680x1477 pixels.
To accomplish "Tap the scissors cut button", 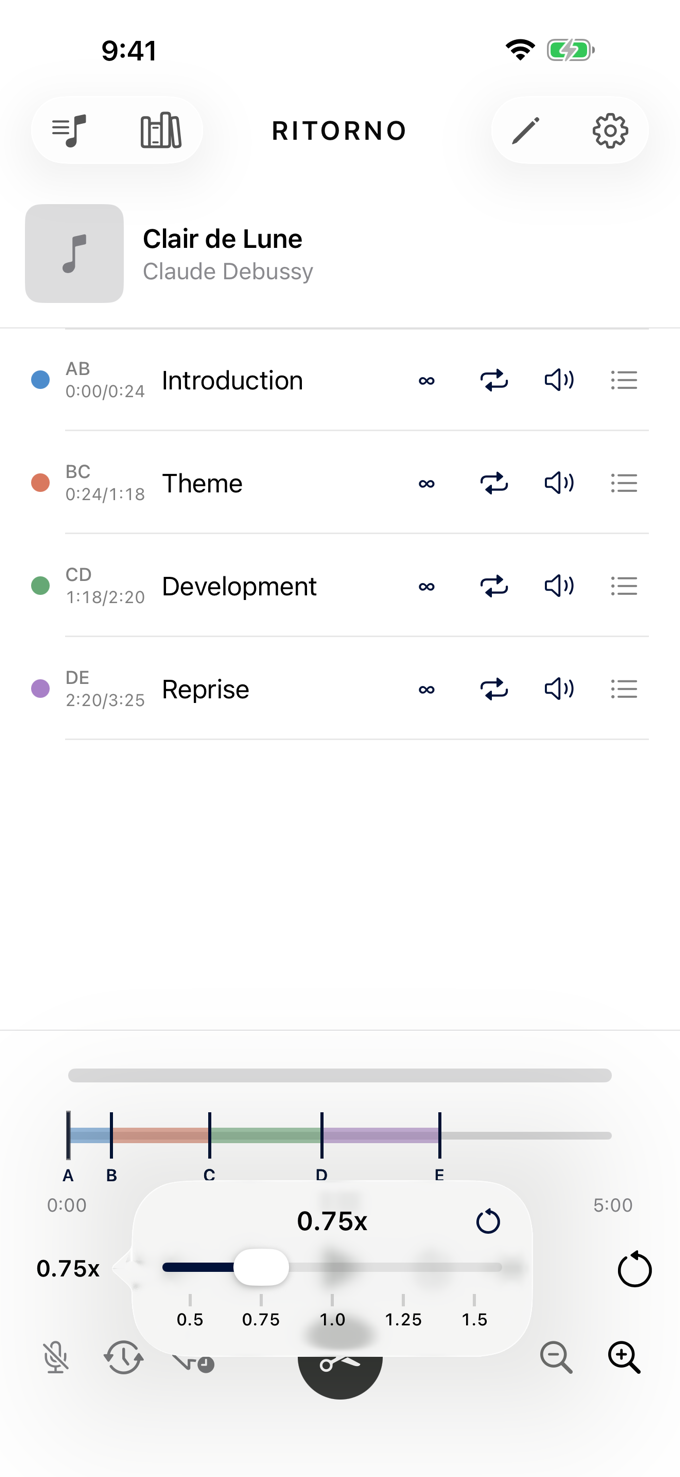I will point(340,1366).
